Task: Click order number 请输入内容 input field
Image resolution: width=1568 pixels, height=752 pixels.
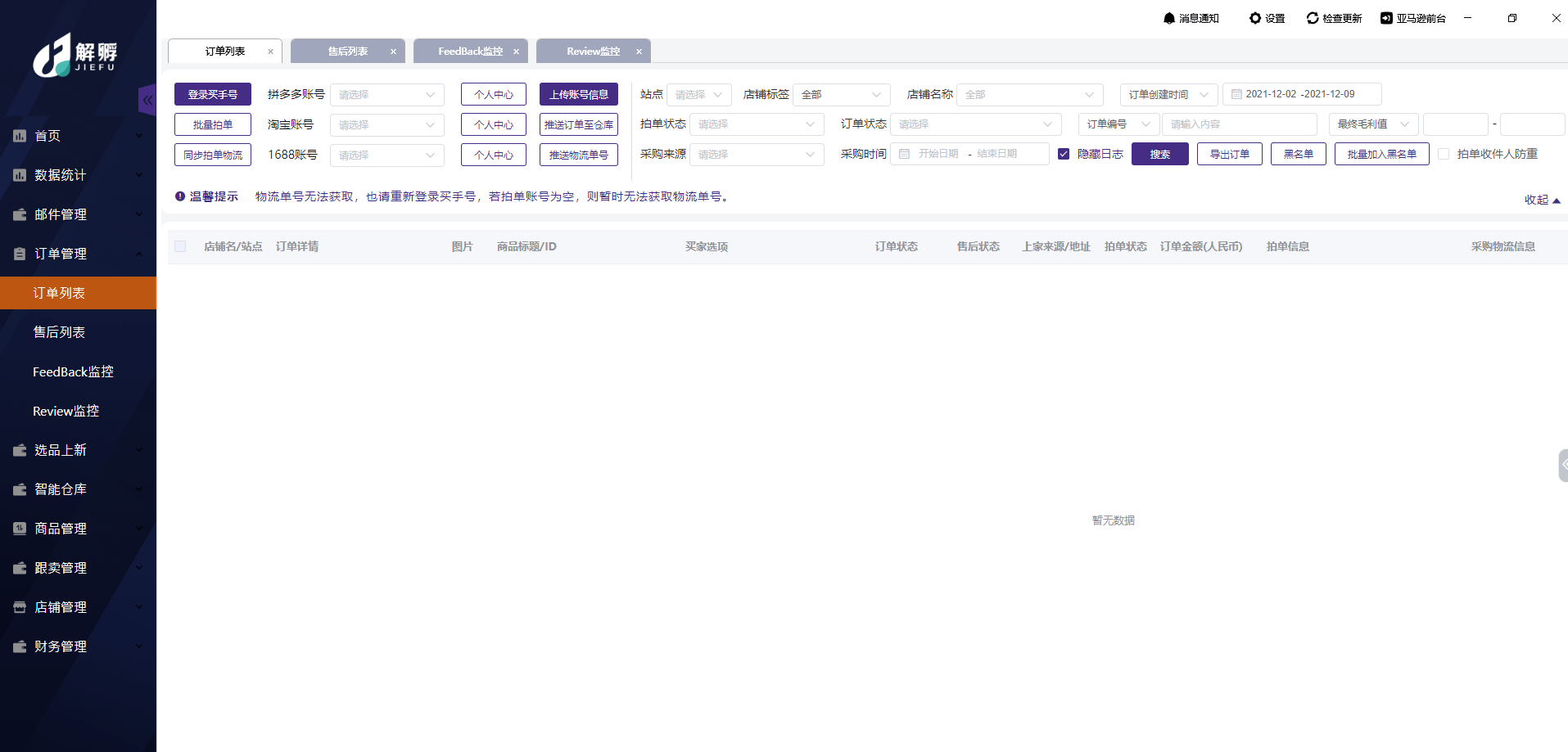Action: click(1240, 124)
